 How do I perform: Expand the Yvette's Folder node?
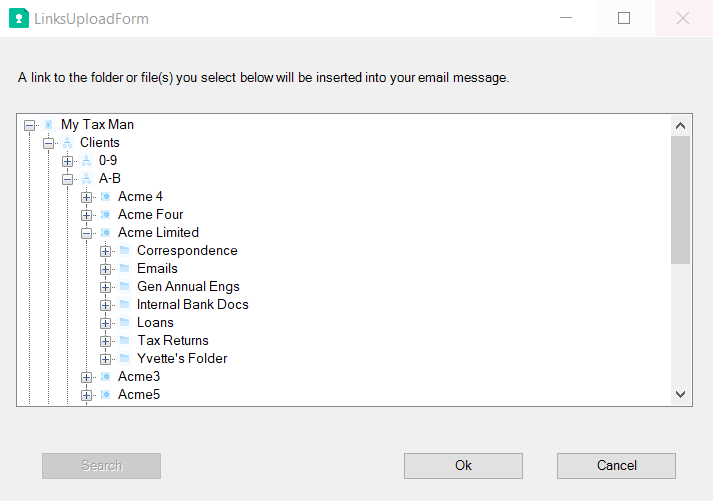106,359
